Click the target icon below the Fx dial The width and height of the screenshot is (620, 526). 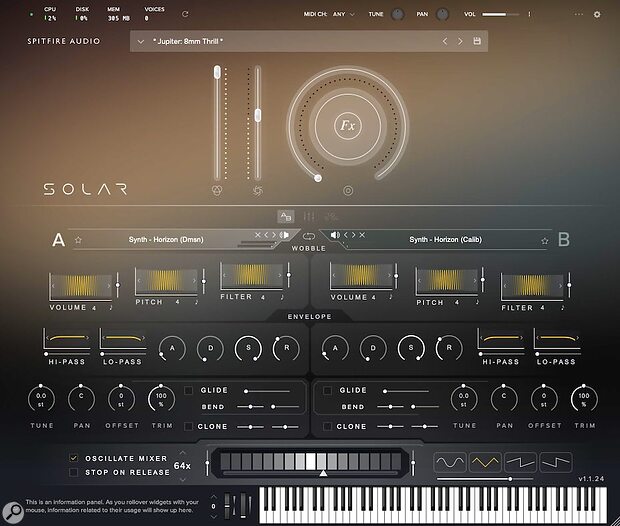pyautogui.click(x=348, y=191)
